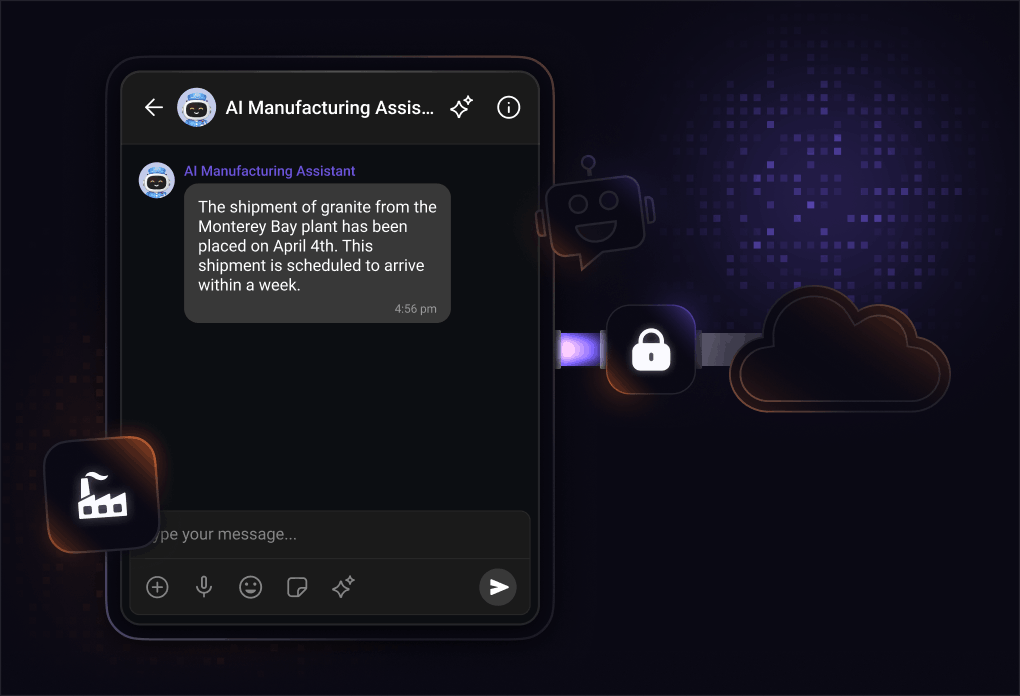Open the sticker note icon
The width and height of the screenshot is (1020, 696).
[297, 587]
